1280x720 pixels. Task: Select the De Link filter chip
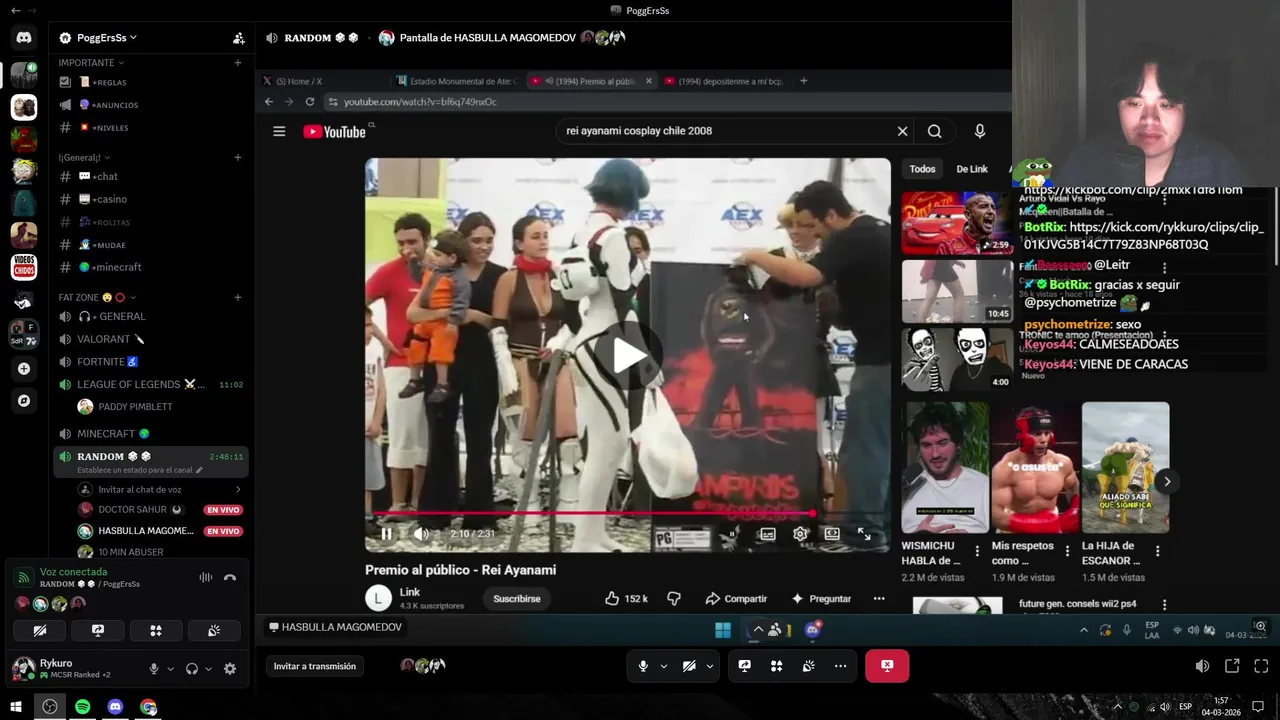click(x=971, y=169)
